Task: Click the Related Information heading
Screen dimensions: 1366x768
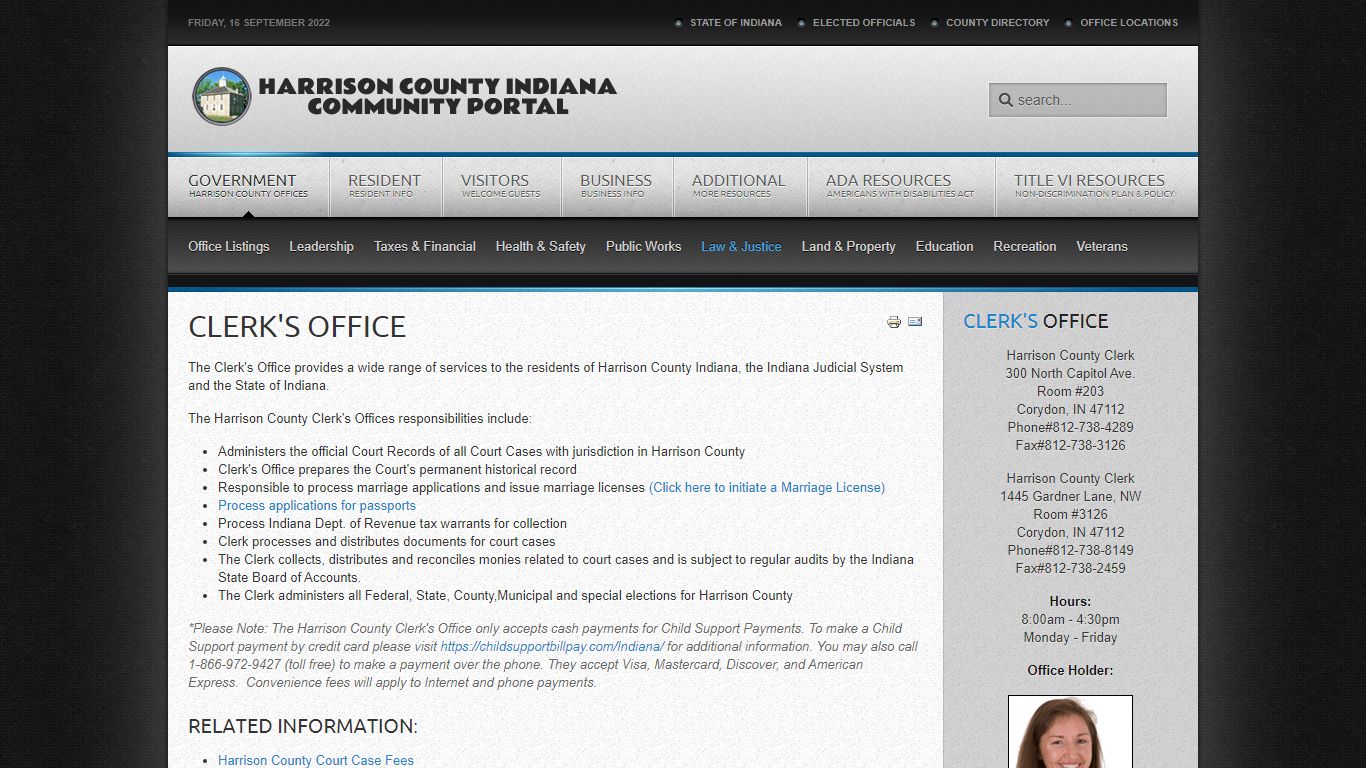Action: (303, 726)
